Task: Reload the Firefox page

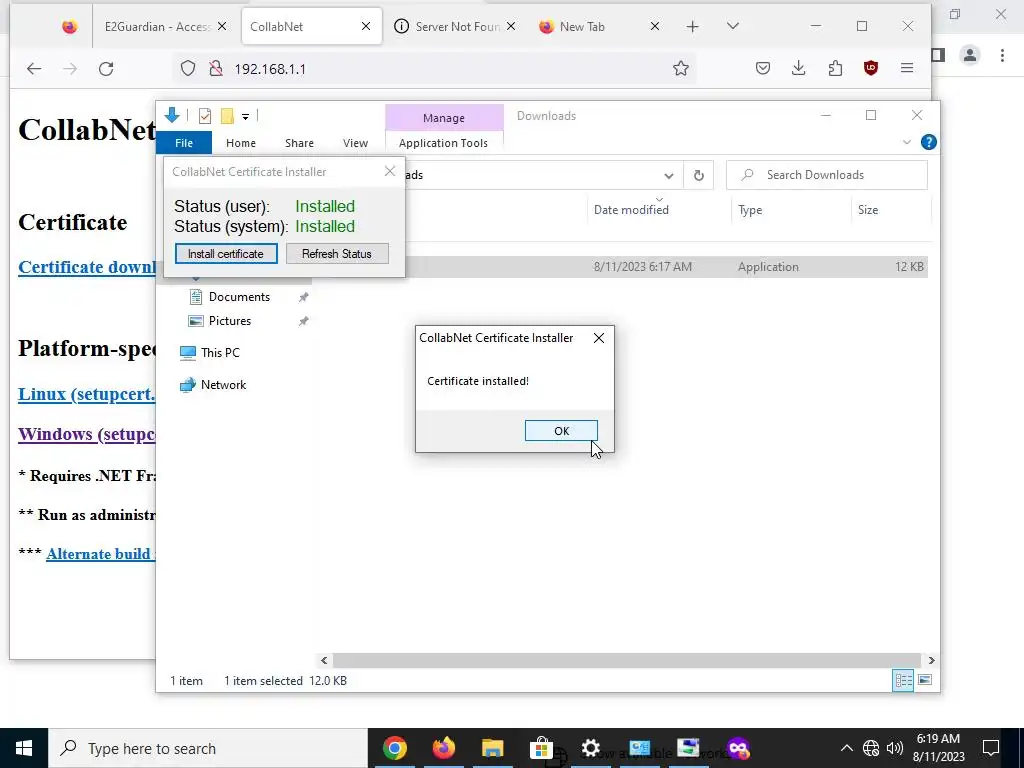Action: [x=106, y=69]
